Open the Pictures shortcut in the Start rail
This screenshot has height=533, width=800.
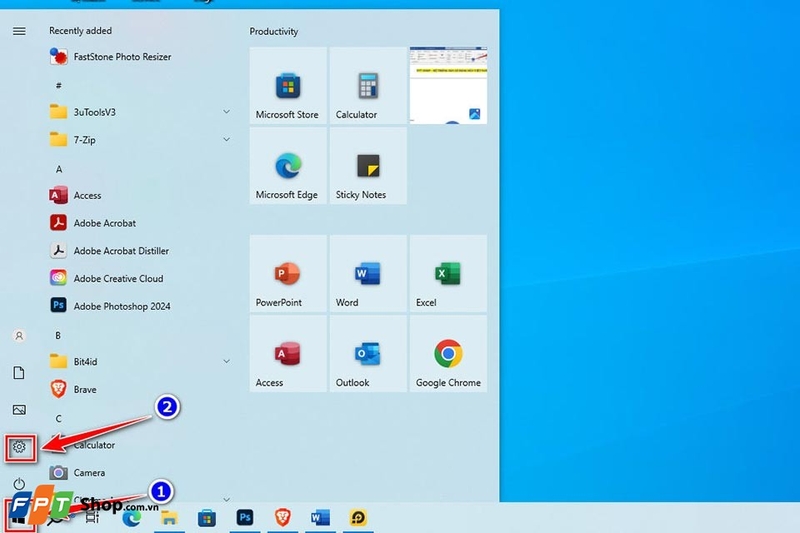tap(19, 410)
